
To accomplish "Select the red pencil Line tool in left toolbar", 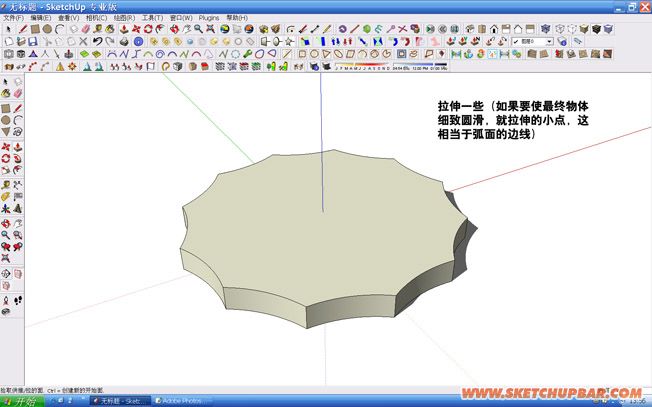I will pyautogui.click(x=18, y=109).
